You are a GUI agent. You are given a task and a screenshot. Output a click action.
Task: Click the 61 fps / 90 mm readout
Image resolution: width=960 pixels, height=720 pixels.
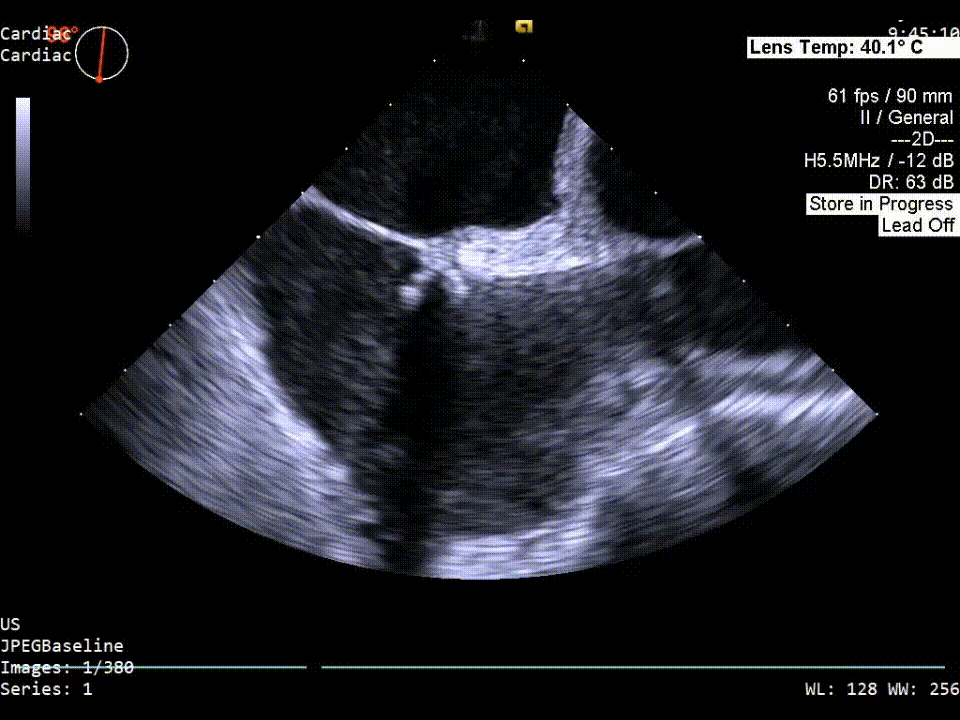click(x=890, y=96)
